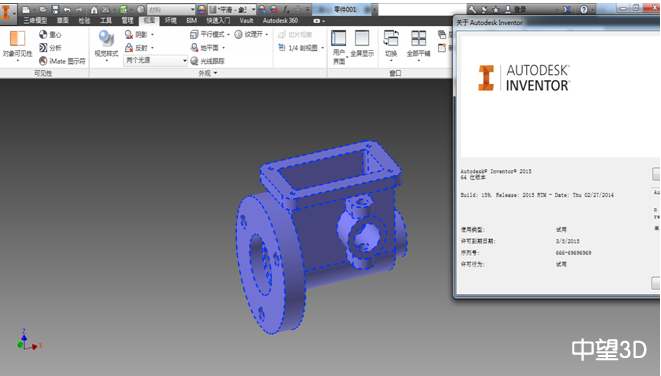Open the 两个光源 lighting style dropdown
The height and width of the screenshot is (376, 661).
[x=156, y=61]
